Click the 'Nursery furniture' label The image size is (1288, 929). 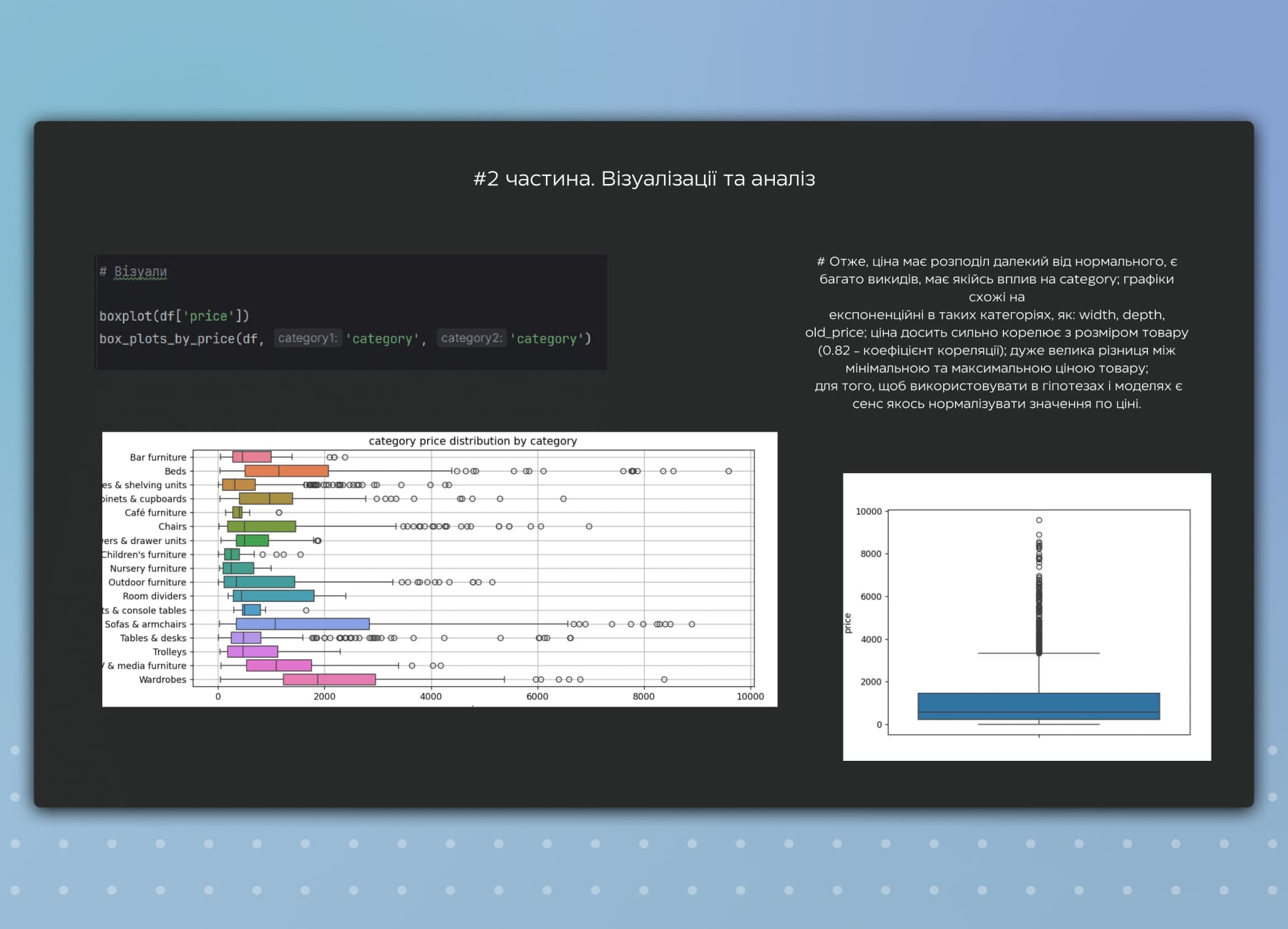tap(148, 568)
